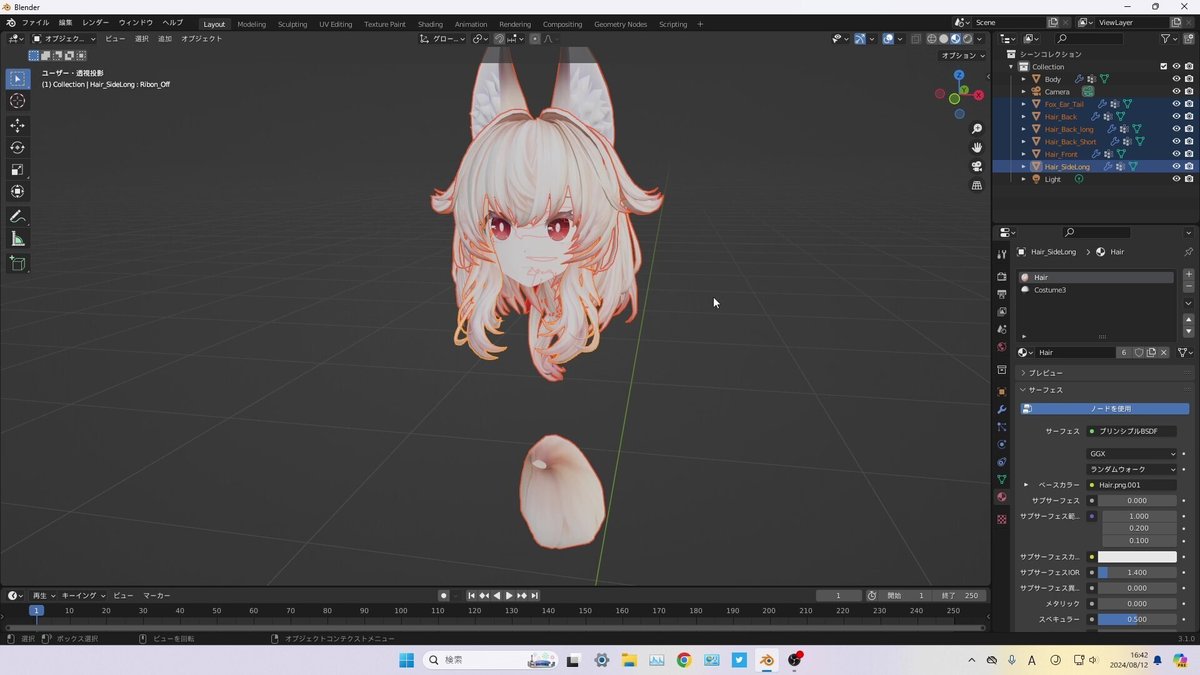
Task: Adjust the Specular 0.500 slider
Action: point(1137,619)
